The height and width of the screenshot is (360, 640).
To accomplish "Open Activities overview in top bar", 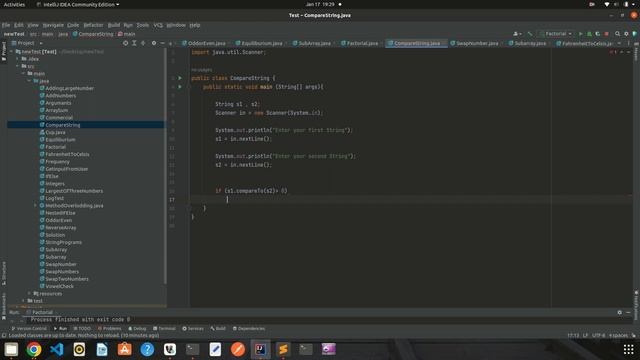I will (x=14, y=4).
